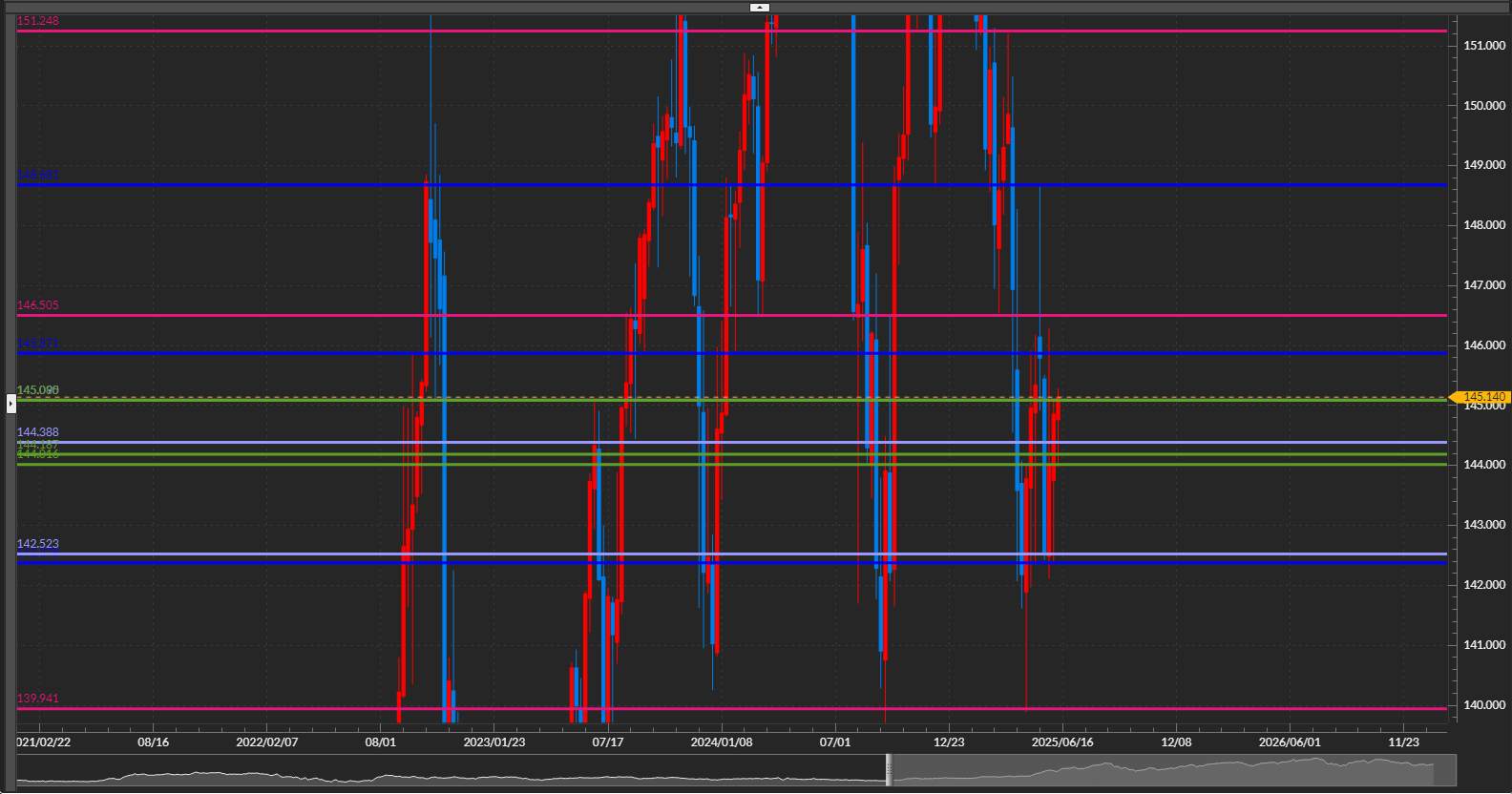Click the 07/01 date axis label
The width and height of the screenshot is (1512, 794).
click(x=835, y=742)
